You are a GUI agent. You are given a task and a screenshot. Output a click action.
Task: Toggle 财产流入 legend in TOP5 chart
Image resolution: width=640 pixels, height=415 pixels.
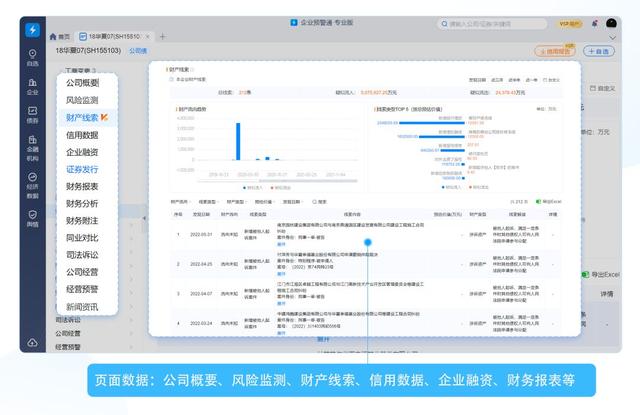pyautogui.click(x=451, y=187)
